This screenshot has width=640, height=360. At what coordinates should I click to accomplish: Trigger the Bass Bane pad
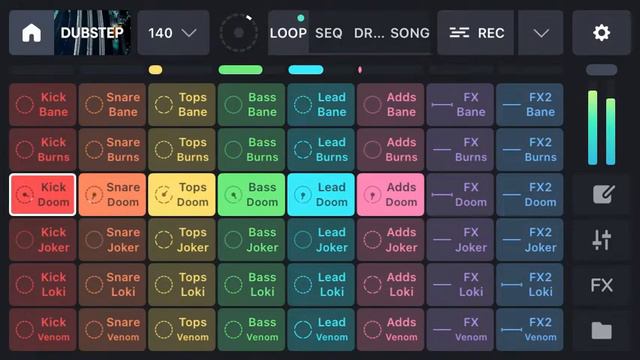(251, 104)
